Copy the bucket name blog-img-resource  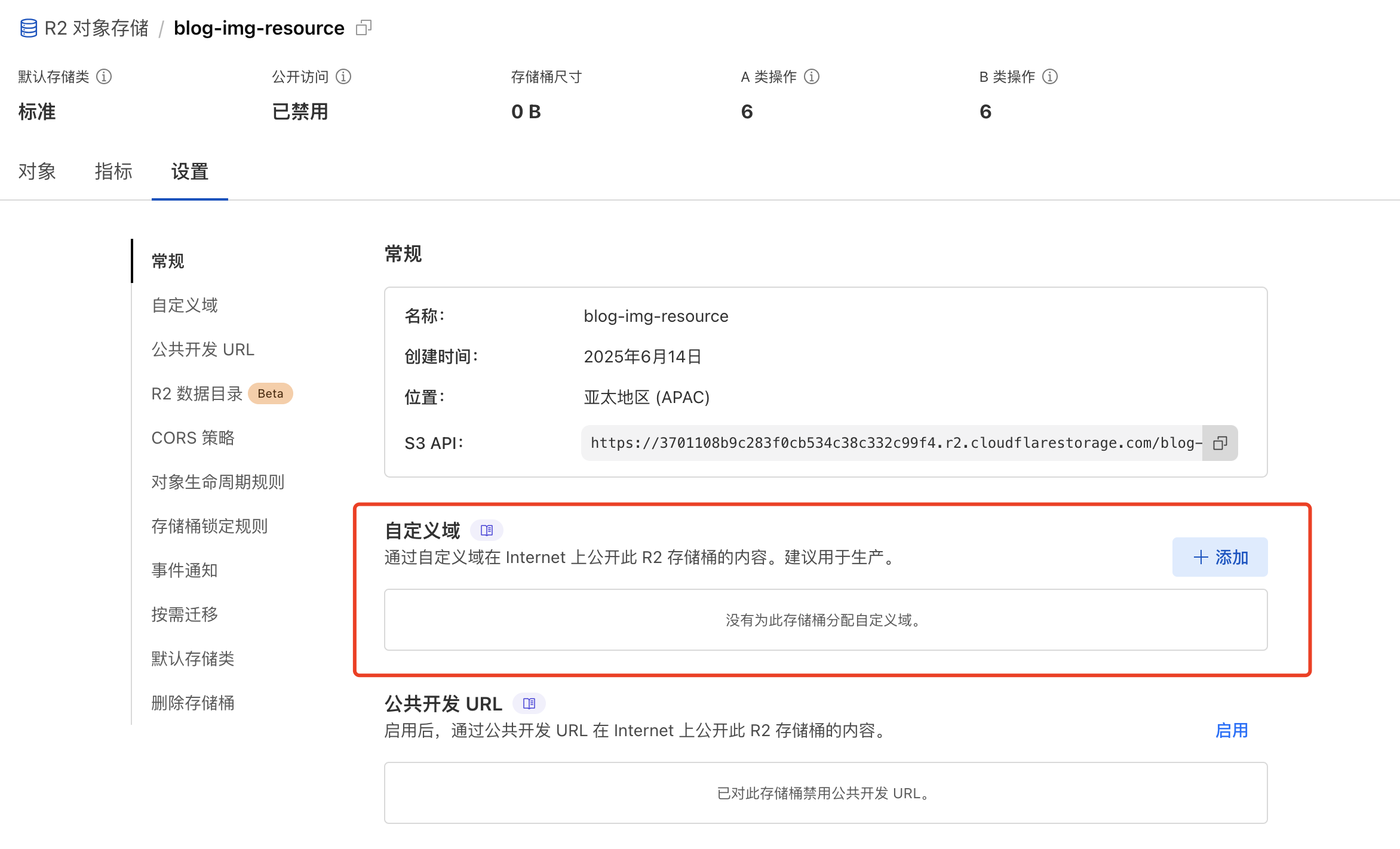[364, 28]
